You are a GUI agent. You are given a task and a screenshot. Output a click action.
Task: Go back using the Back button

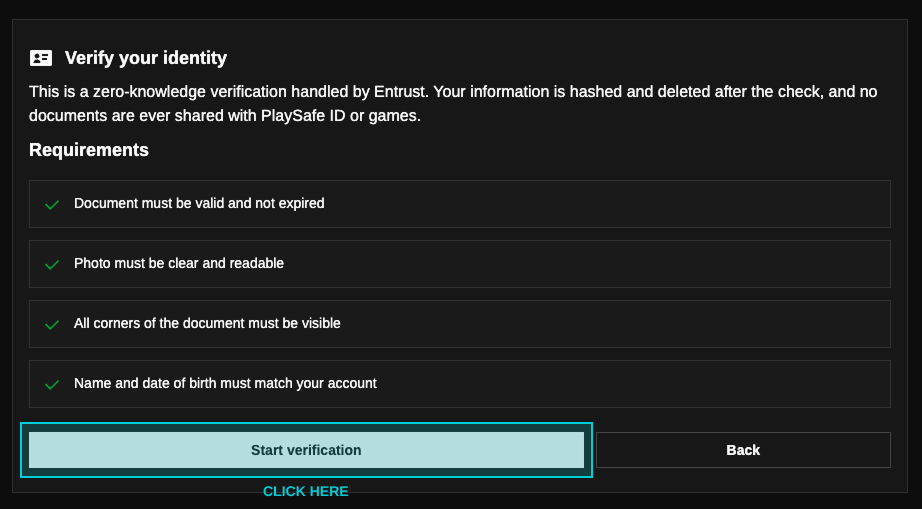coord(743,450)
